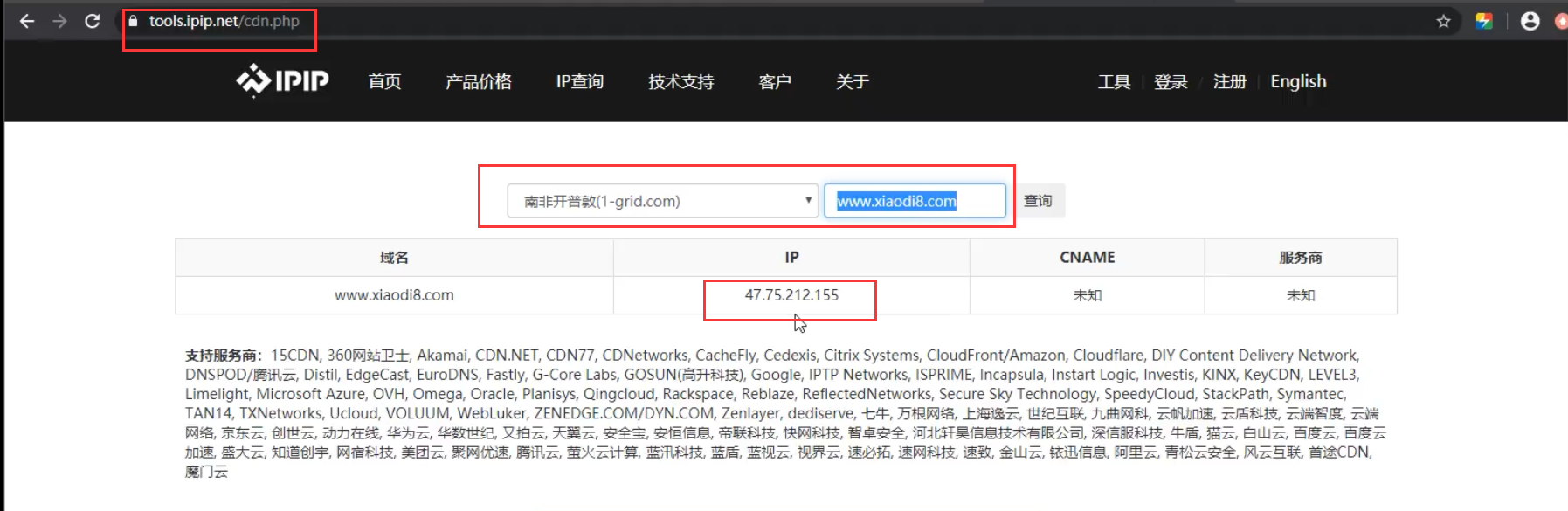The image size is (1568, 511).
Task: Click the 注册 register link
Action: [x=1229, y=82]
